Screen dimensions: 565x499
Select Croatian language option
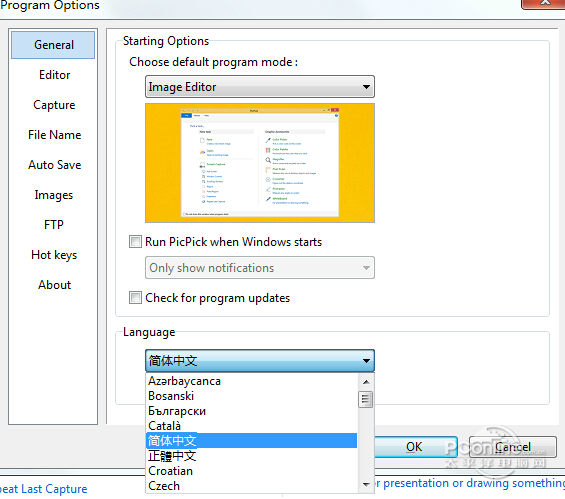[252, 471]
